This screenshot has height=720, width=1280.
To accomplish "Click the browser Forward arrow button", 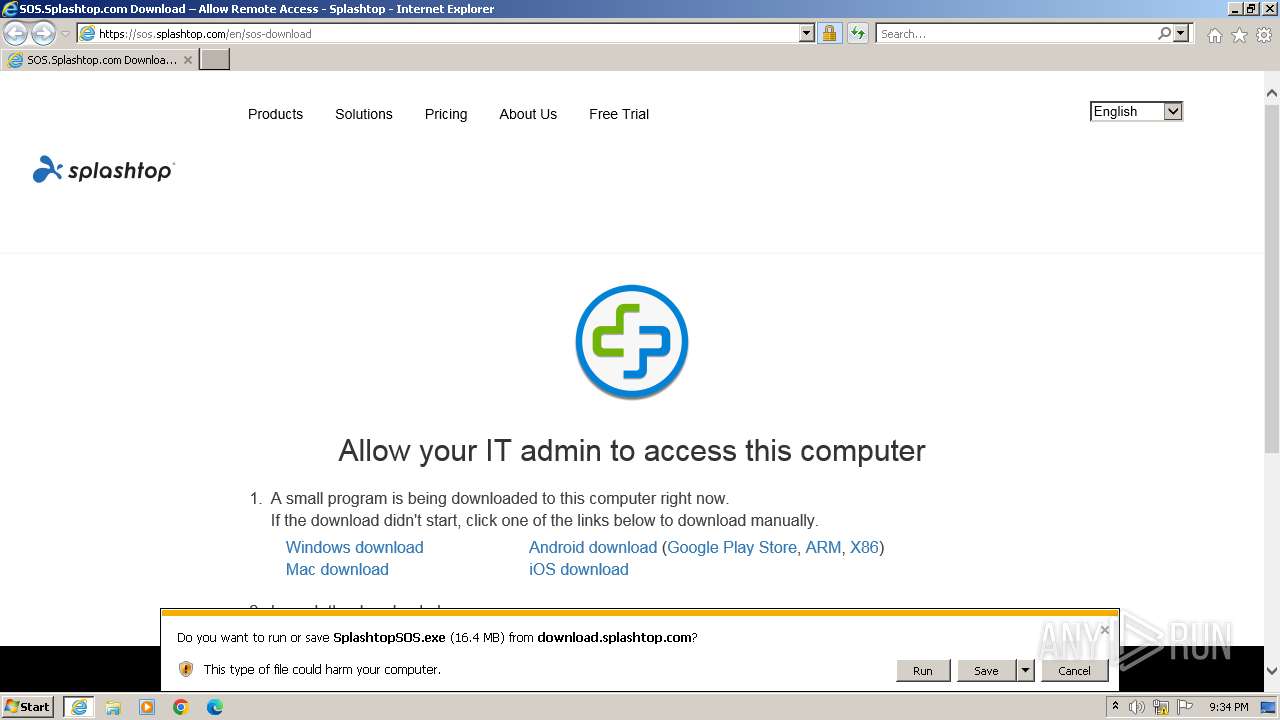I will pyautogui.click(x=43, y=33).
